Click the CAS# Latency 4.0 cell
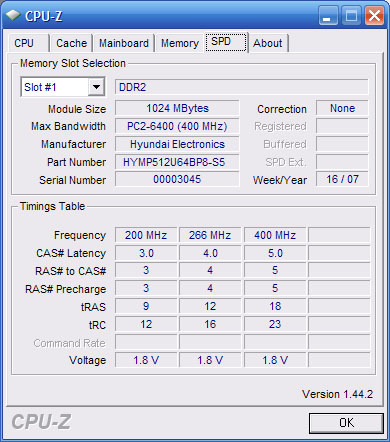Screen dimensions: 390x442 pyautogui.click(x=210, y=253)
